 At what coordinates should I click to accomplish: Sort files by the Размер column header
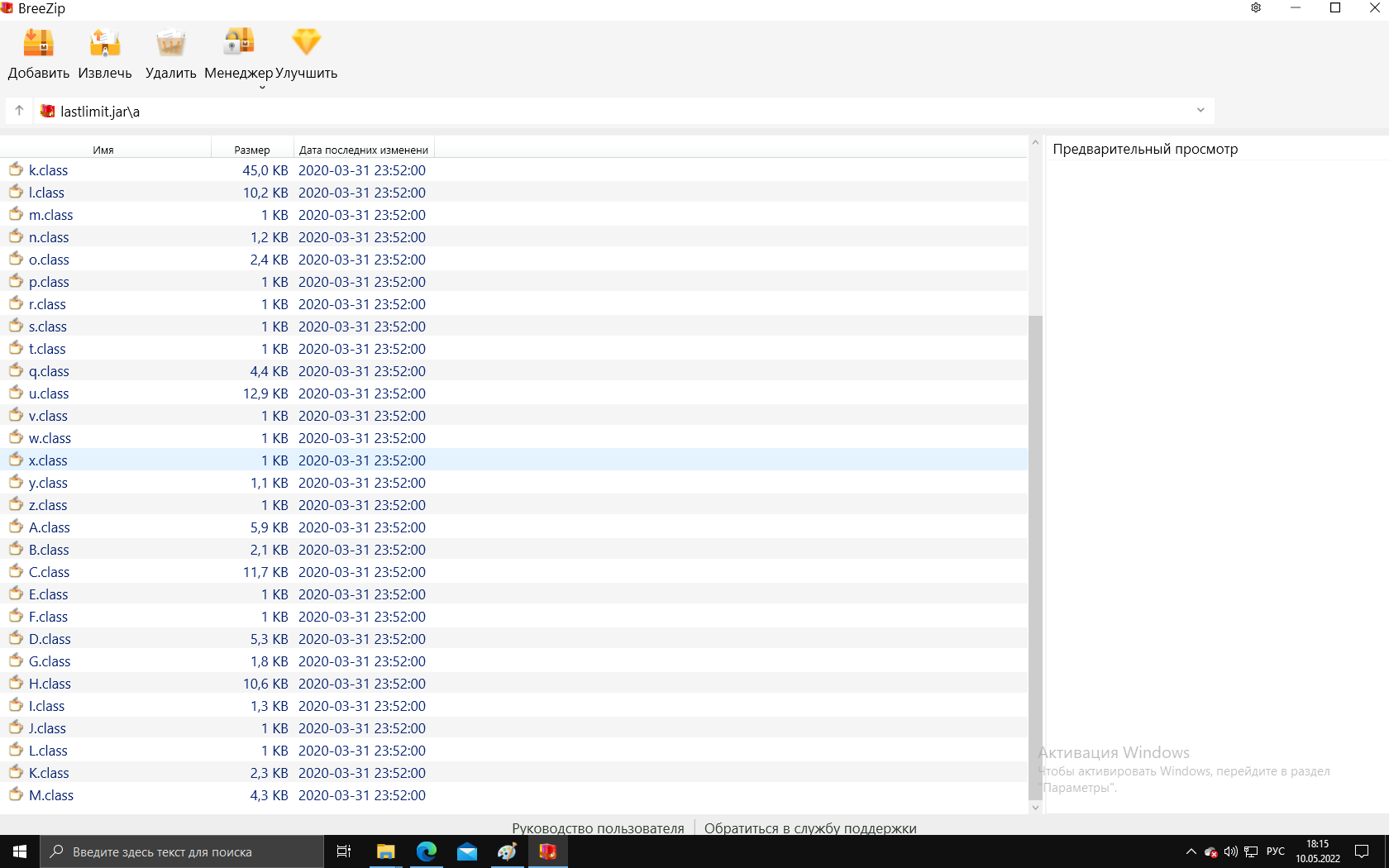(252, 150)
